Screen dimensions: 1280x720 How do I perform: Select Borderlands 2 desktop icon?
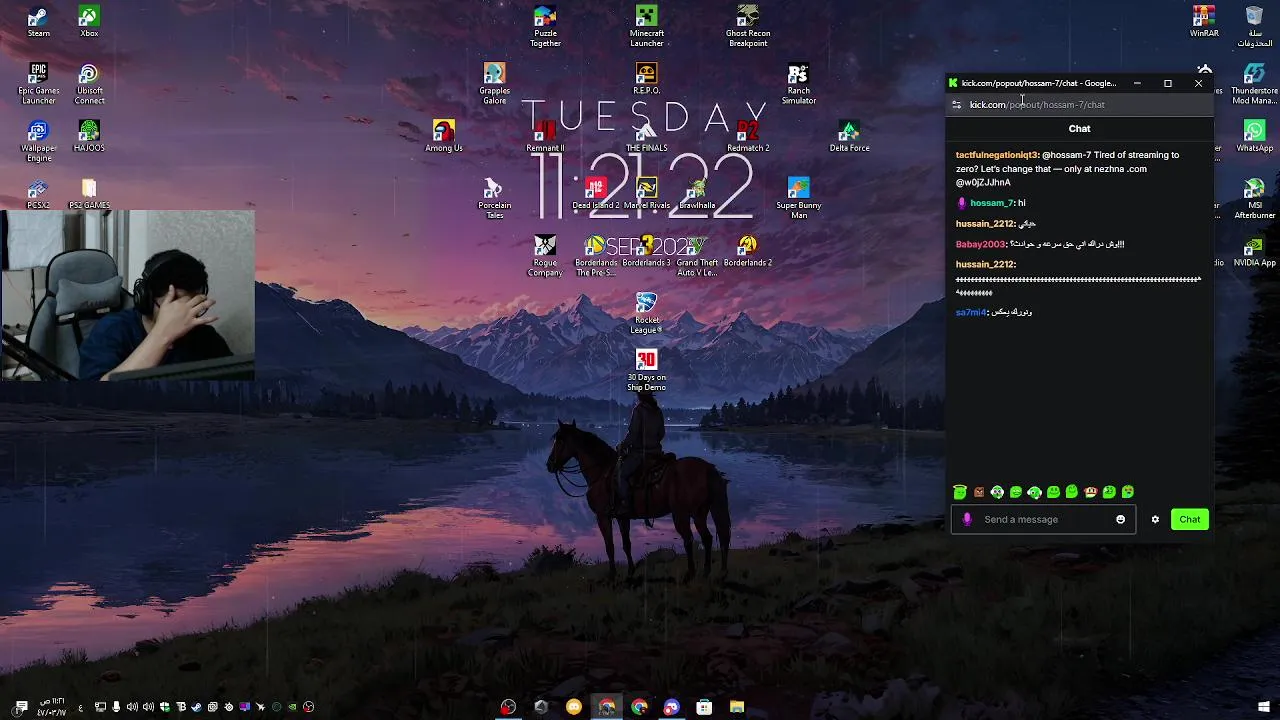pyautogui.click(x=747, y=251)
